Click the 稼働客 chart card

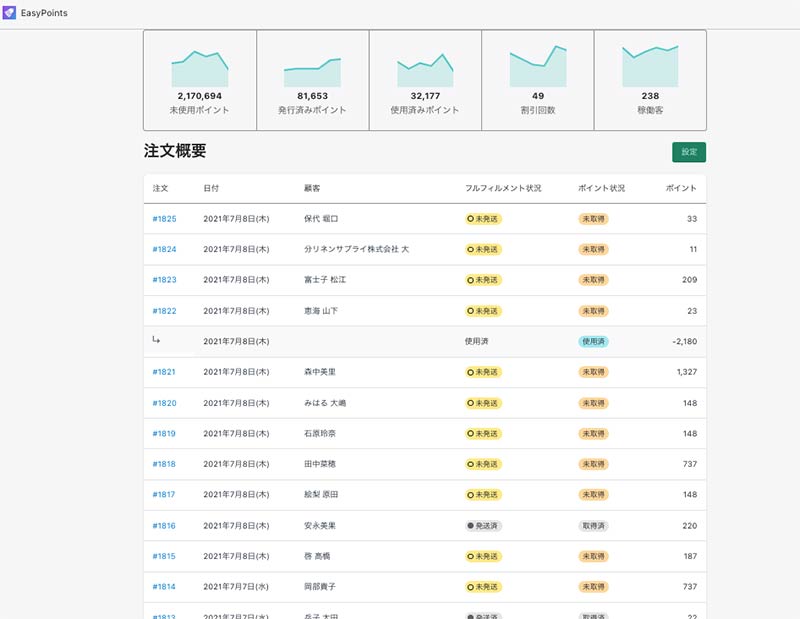click(650, 80)
